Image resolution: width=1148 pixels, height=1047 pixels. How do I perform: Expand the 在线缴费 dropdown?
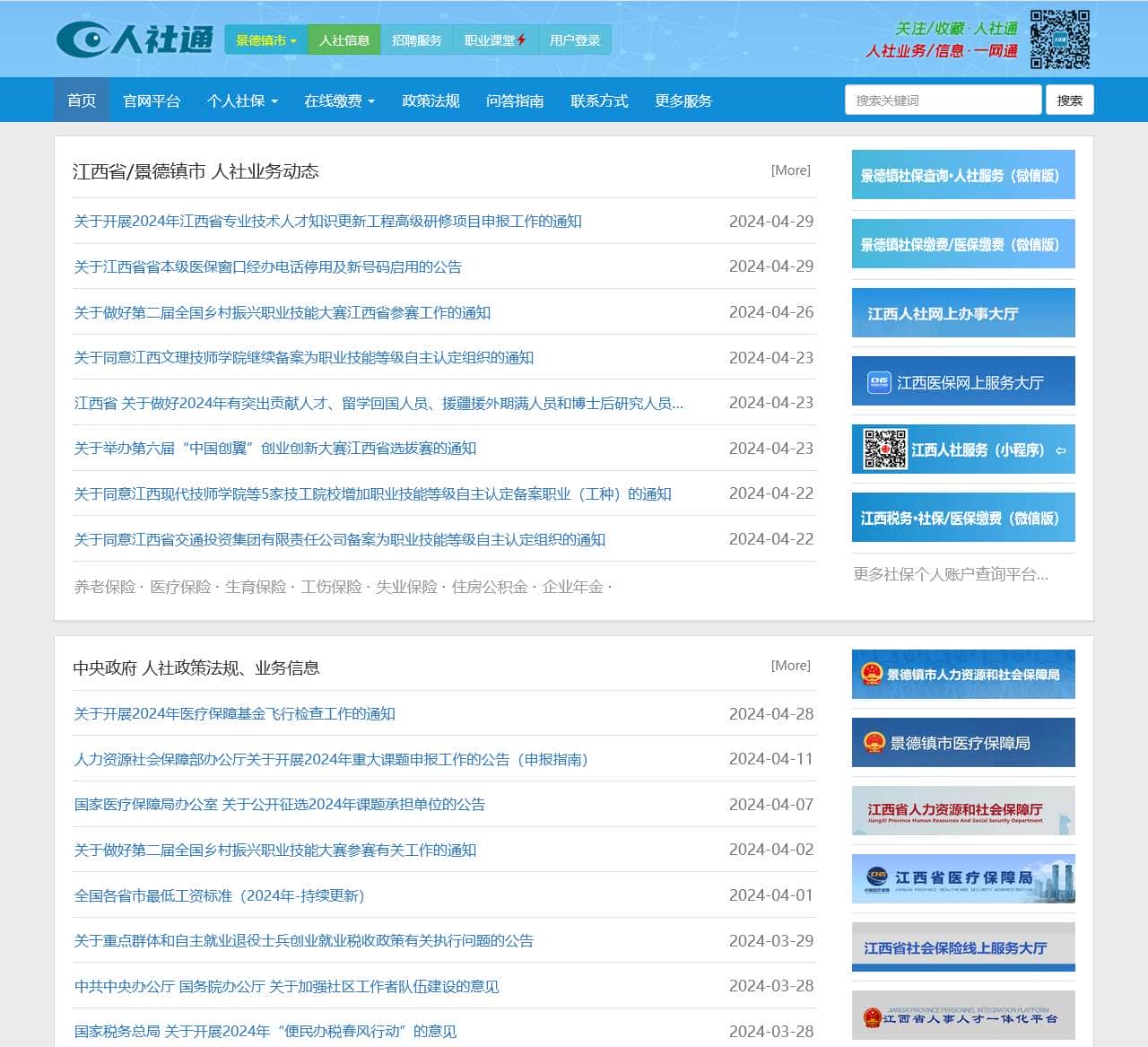click(338, 100)
